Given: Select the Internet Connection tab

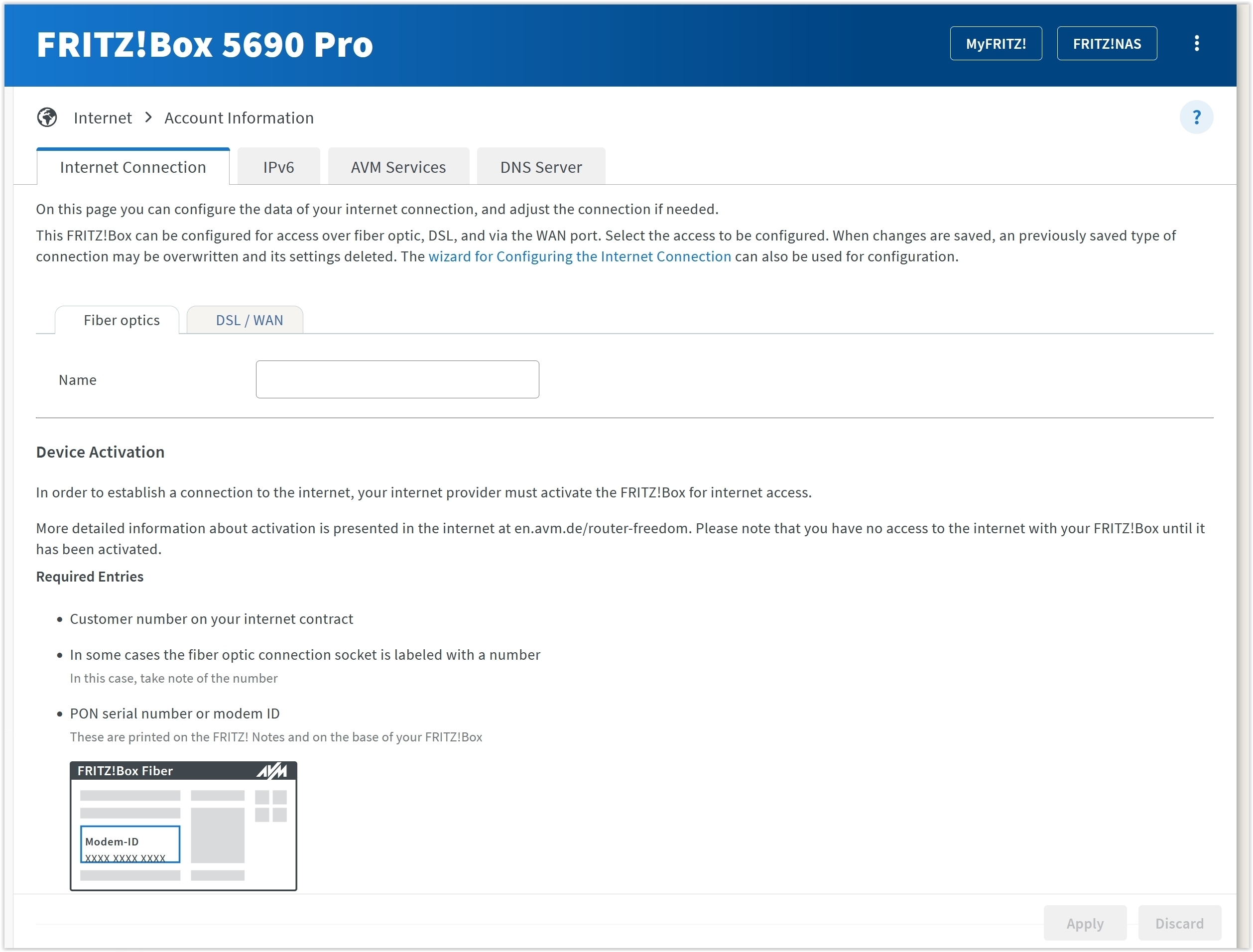Looking at the screenshot, I should point(132,167).
